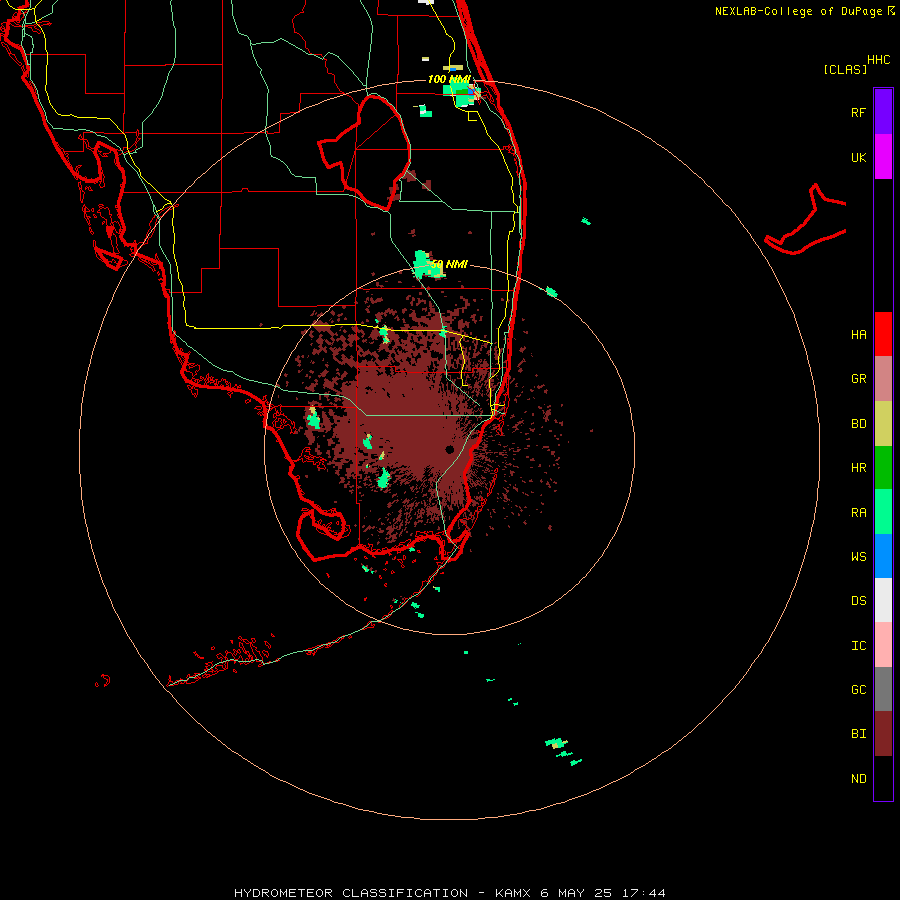Click the HR legend label

[x=858, y=468]
